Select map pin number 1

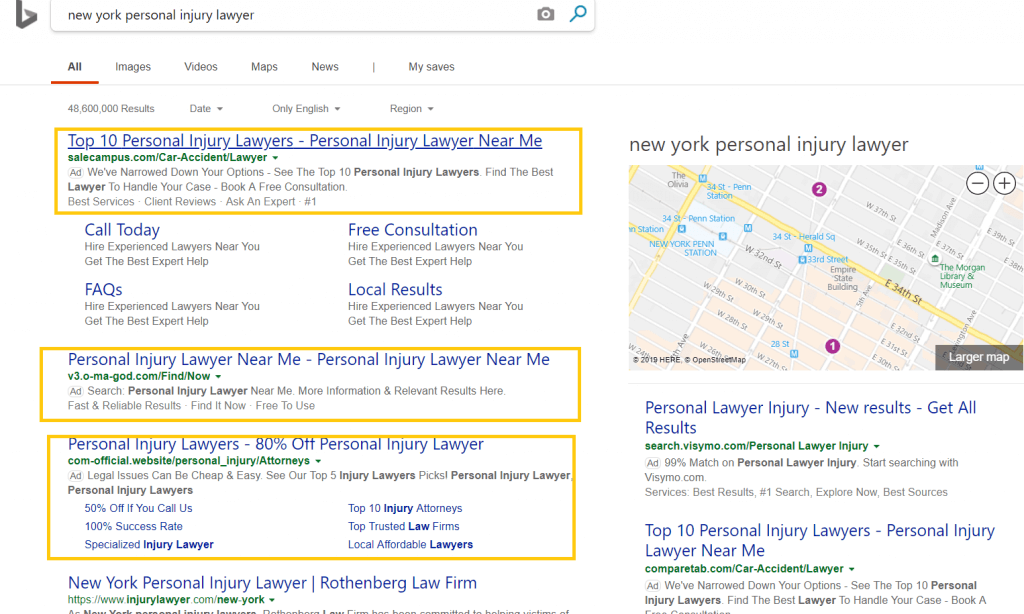click(832, 346)
